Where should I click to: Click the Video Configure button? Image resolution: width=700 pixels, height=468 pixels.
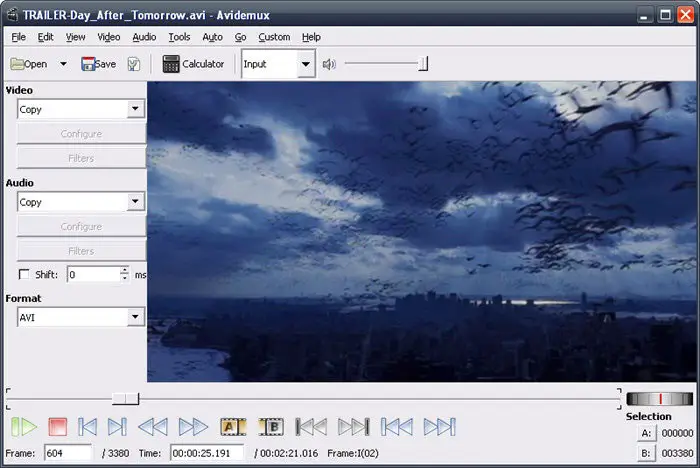(x=81, y=134)
